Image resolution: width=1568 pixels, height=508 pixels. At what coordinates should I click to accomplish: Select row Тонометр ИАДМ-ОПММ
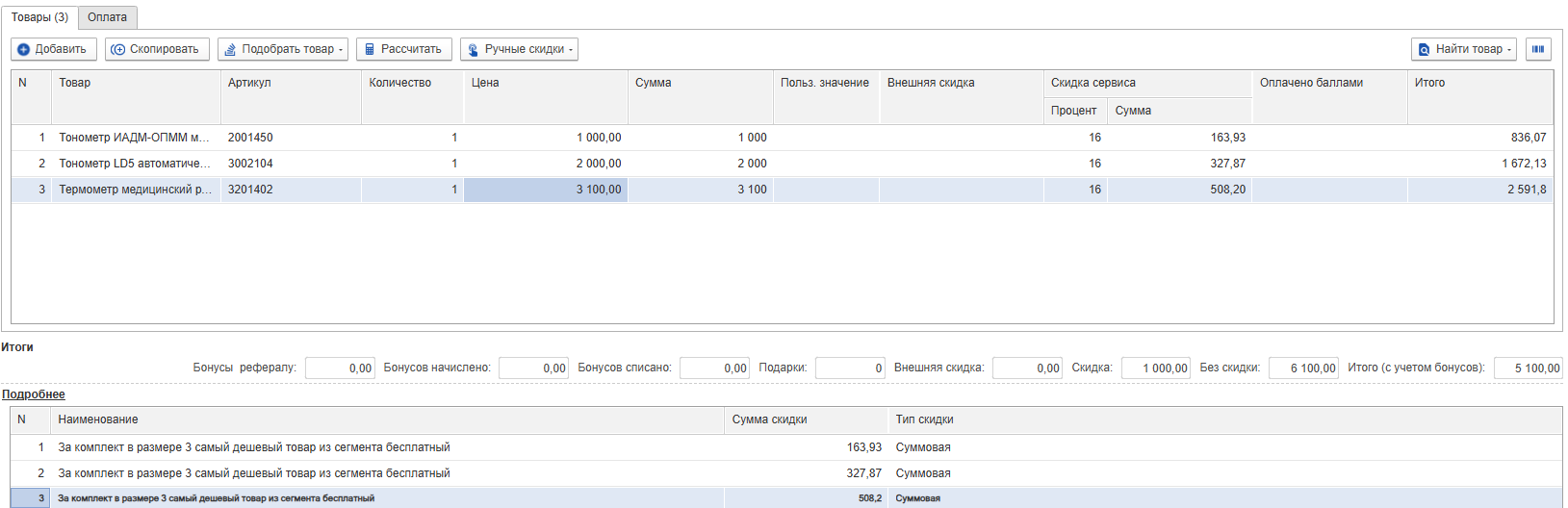783,138
